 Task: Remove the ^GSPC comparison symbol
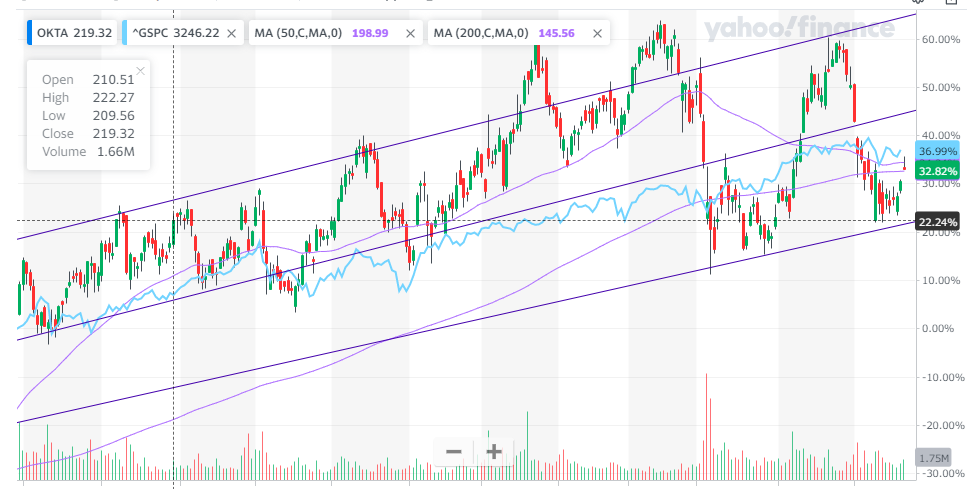coord(231,33)
